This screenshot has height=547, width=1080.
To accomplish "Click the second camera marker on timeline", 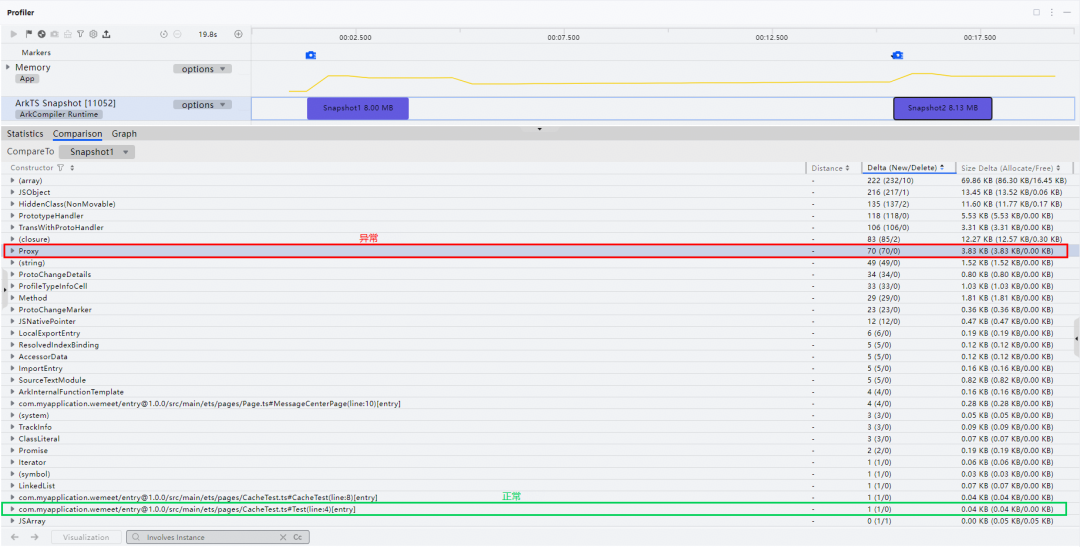I will pyautogui.click(x=897, y=54).
